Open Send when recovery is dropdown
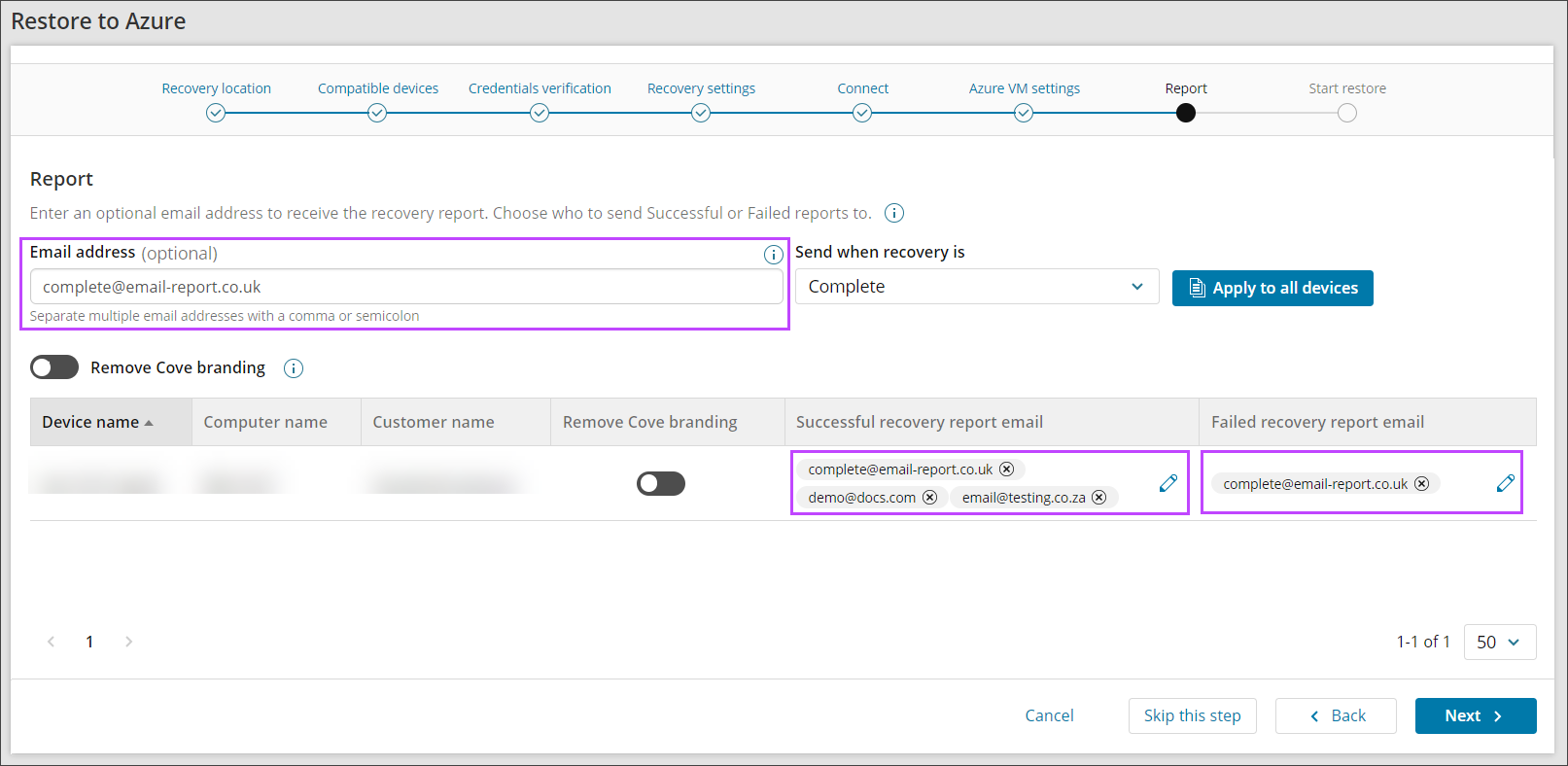The width and height of the screenshot is (1568, 766). tap(976, 287)
